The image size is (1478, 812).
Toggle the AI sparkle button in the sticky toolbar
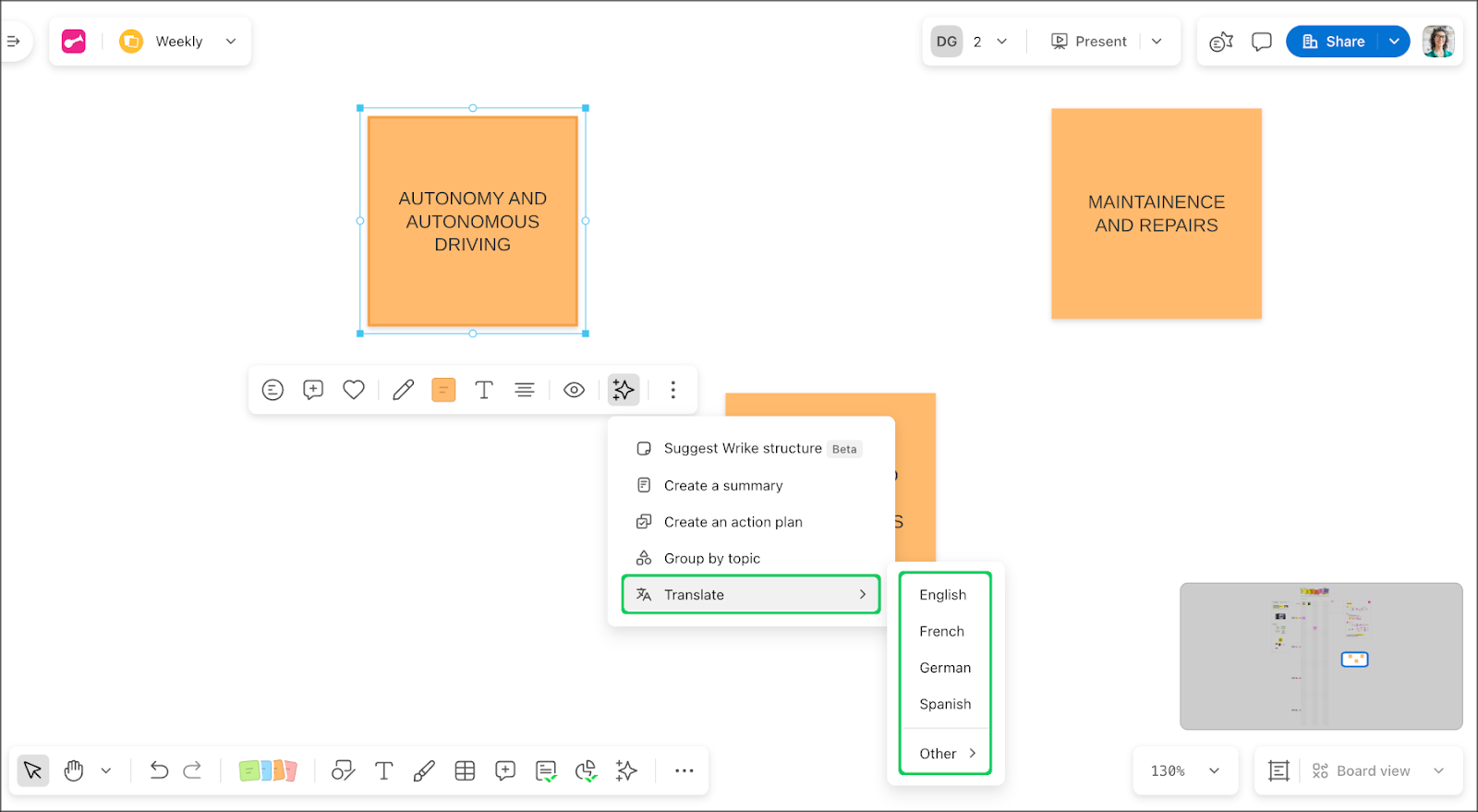tap(624, 390)
